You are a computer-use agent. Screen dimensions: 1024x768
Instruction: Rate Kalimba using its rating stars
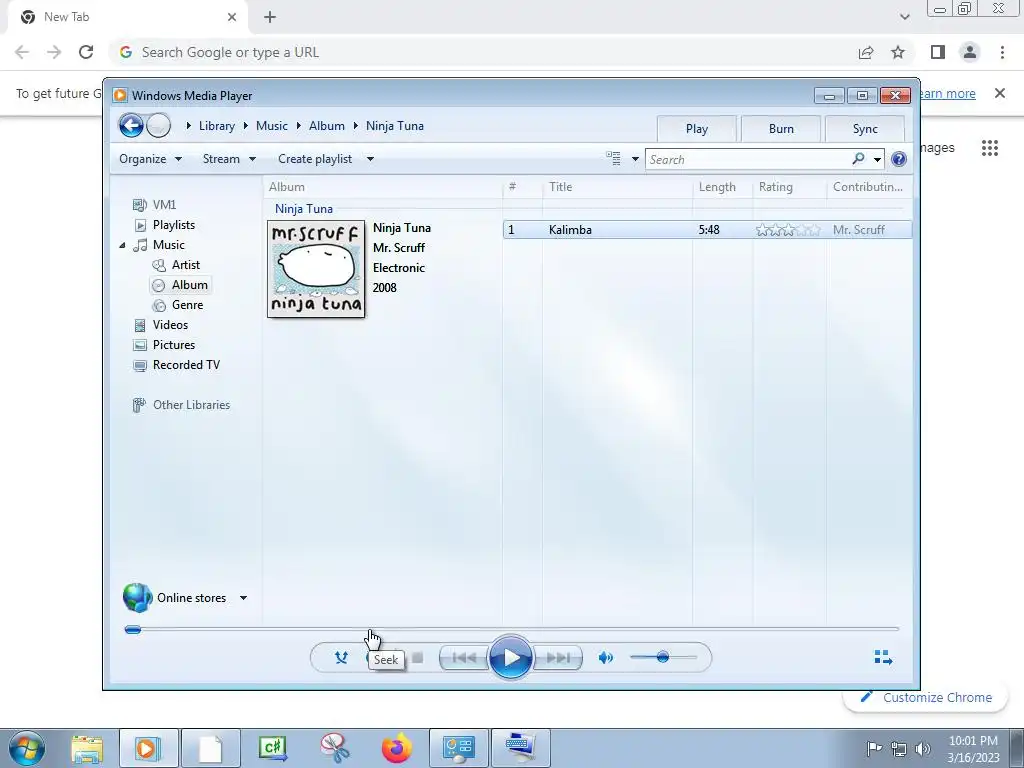coord(788,230)
